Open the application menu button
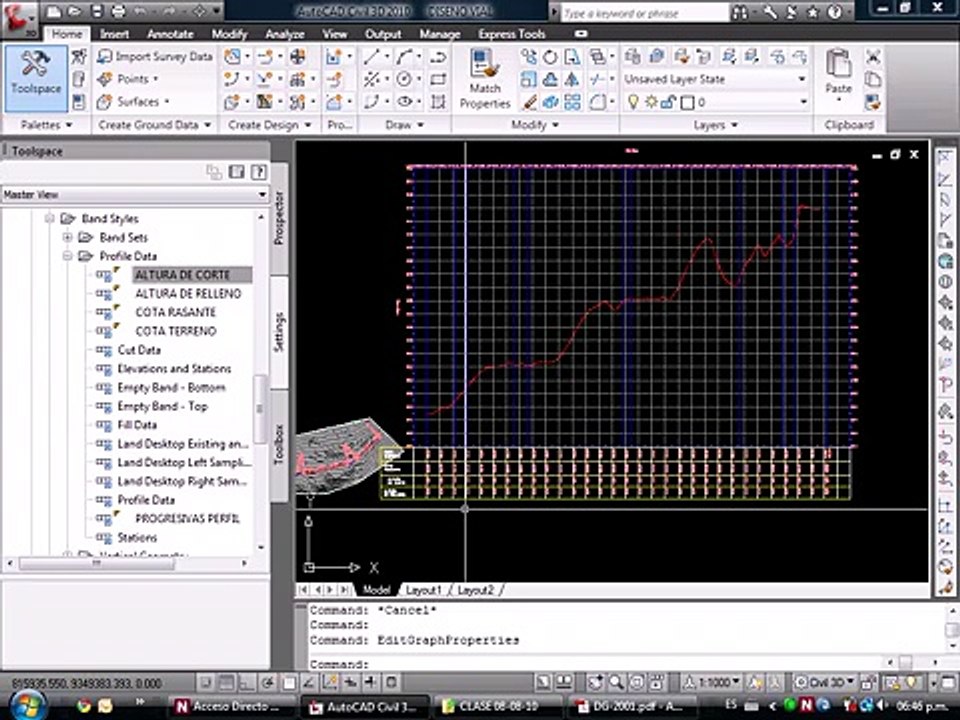The image size is (960, 720). [x=18, y=18]
